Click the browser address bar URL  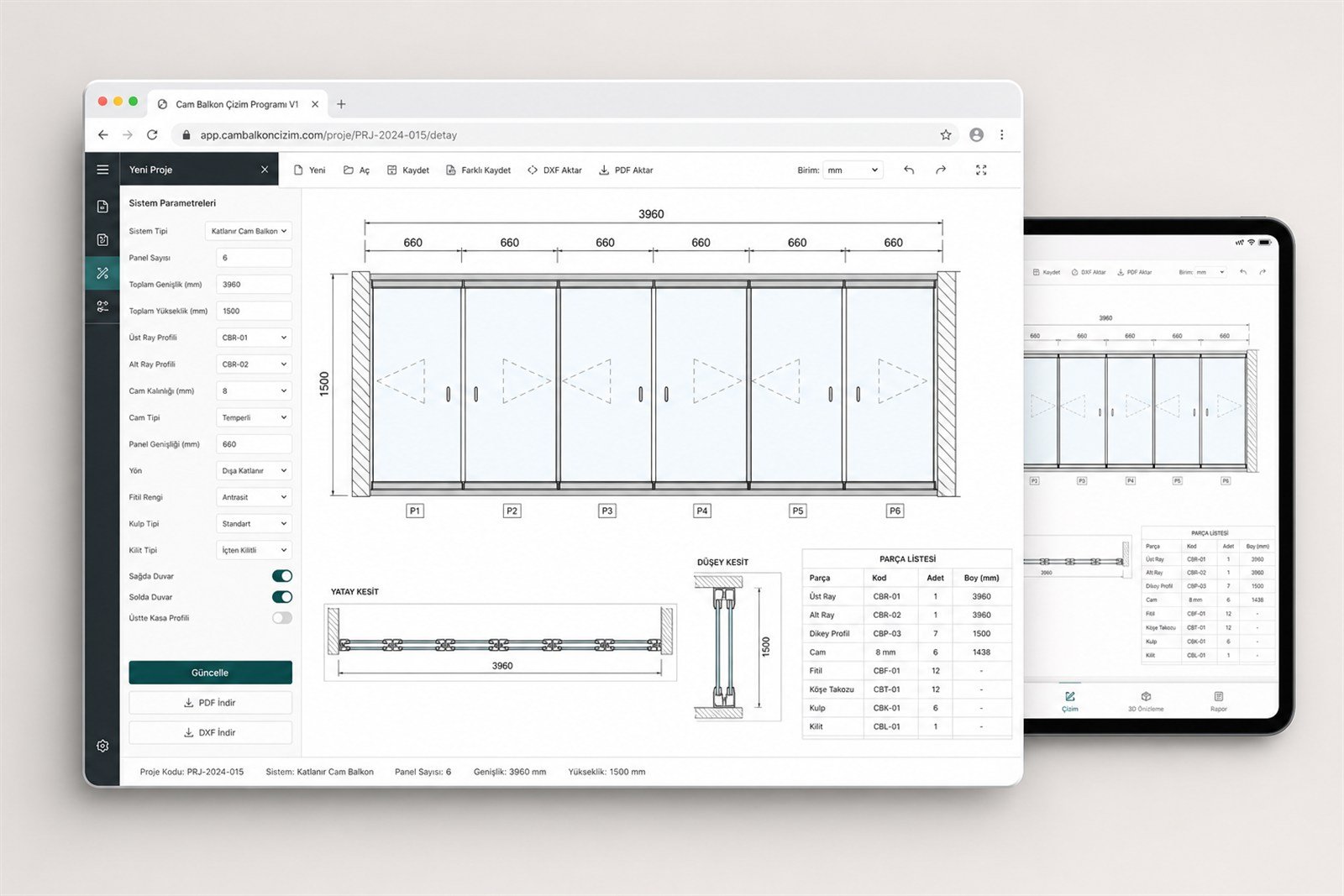coord(328,134)
